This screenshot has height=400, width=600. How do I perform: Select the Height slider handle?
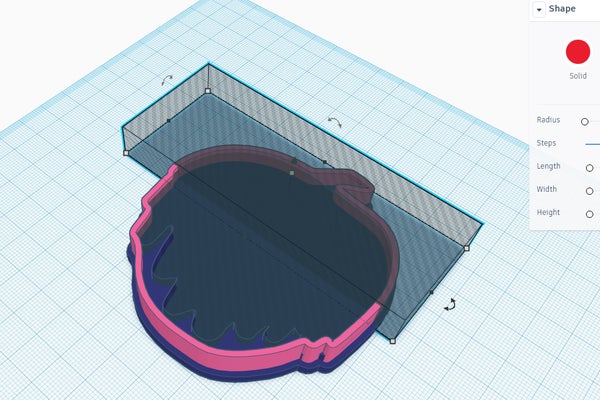tap(589, 213)
